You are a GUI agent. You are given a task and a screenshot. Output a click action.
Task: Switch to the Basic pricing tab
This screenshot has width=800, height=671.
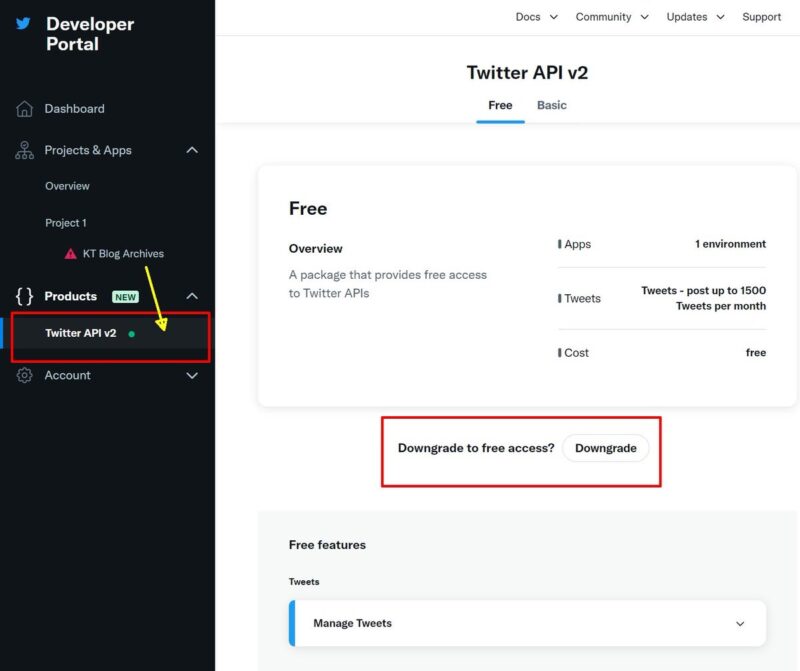click(551, 104)
